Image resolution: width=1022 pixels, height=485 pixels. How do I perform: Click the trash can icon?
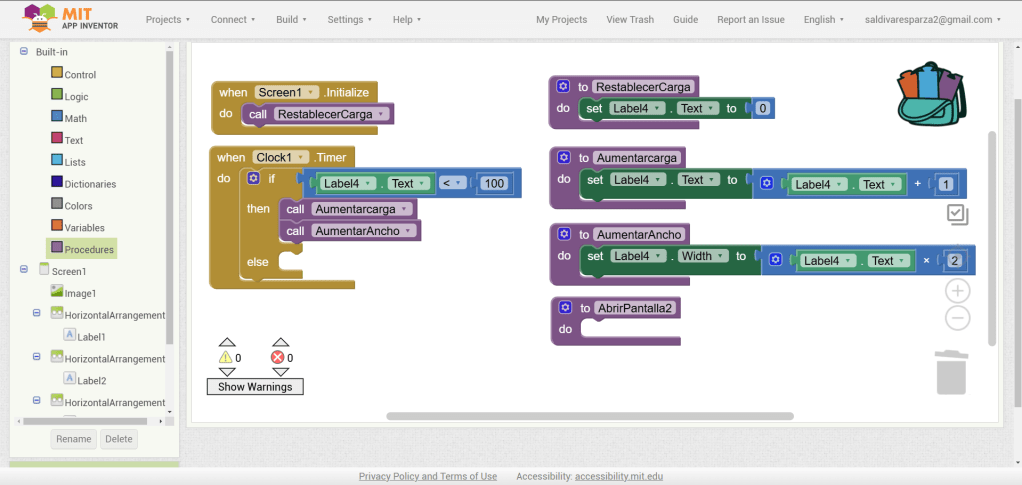(x=951, y=371)
